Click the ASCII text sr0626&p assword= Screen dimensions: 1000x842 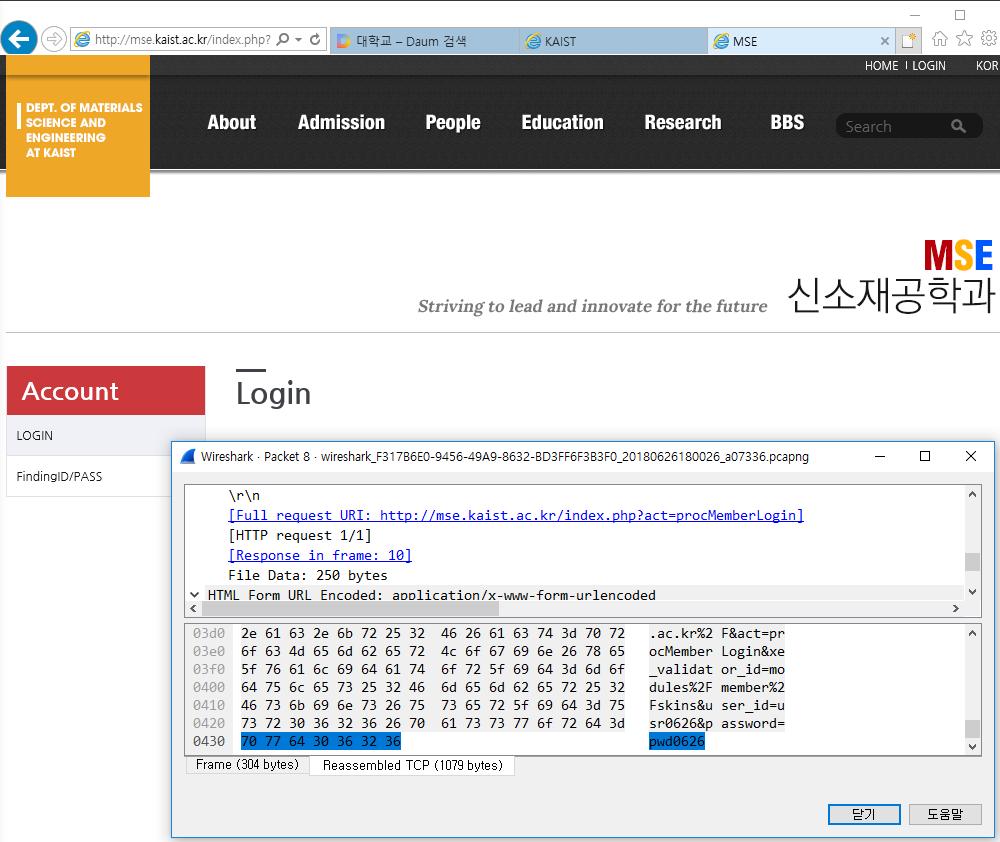pos(717,723)
